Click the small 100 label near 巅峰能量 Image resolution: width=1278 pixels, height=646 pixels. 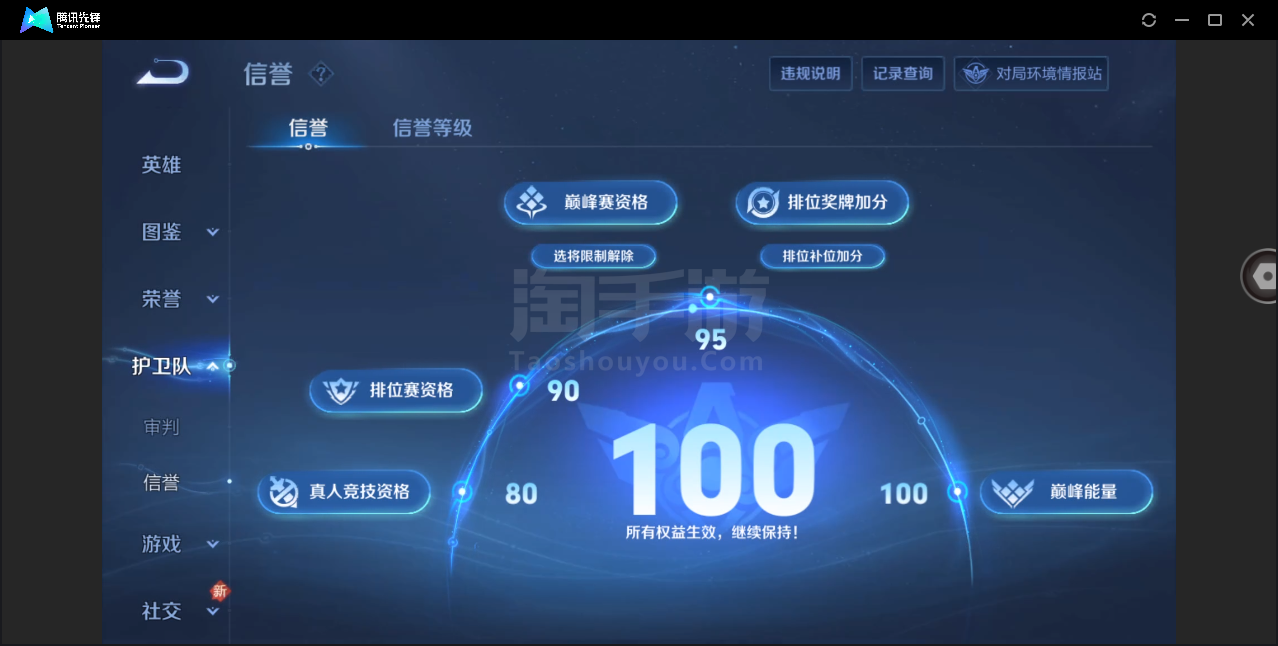coord(904,494)
